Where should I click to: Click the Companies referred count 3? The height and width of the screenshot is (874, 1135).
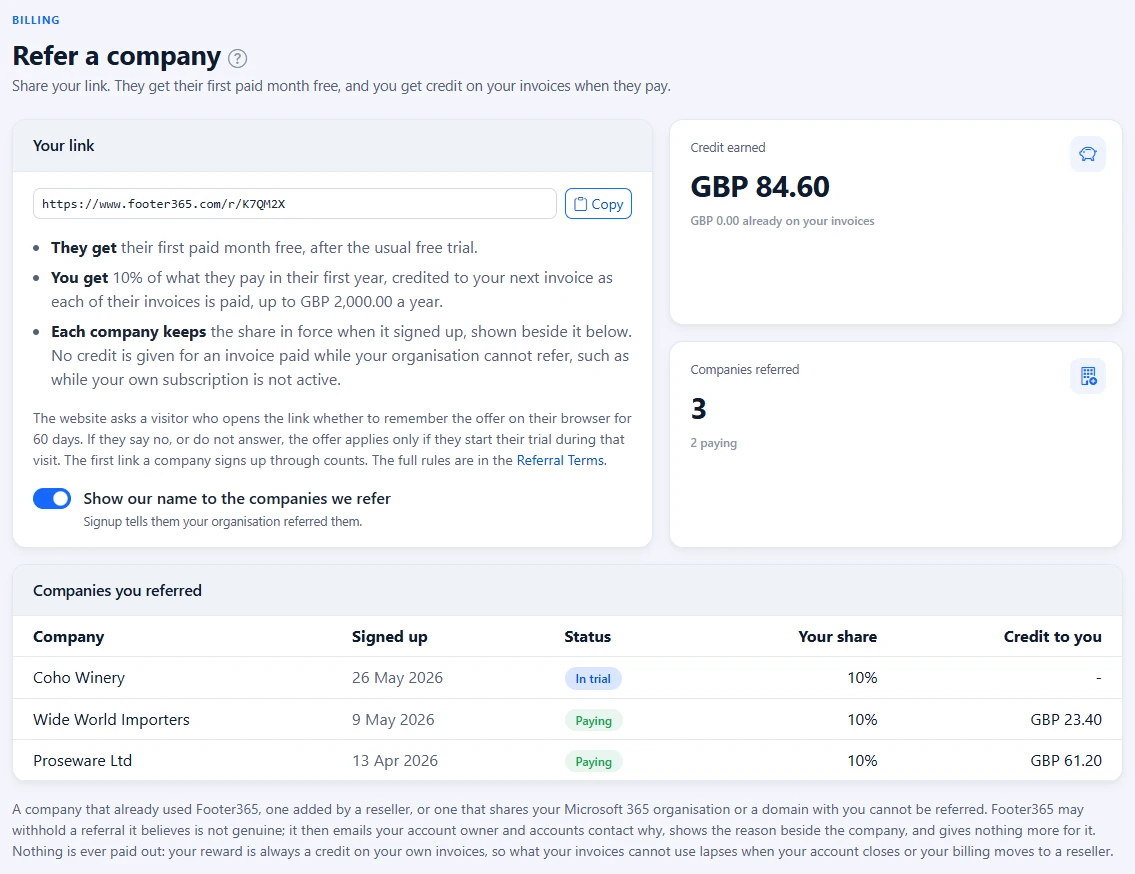coord(699,409)
